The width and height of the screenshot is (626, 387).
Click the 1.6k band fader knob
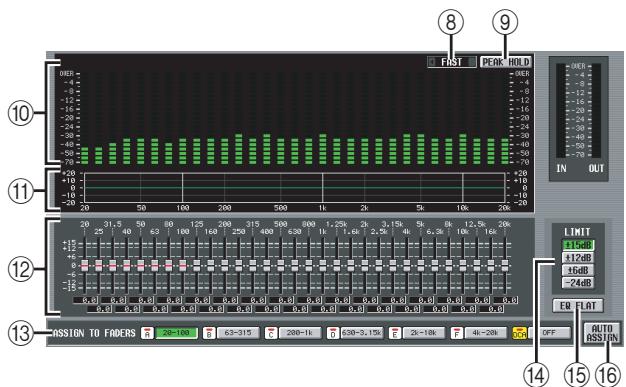351,266
